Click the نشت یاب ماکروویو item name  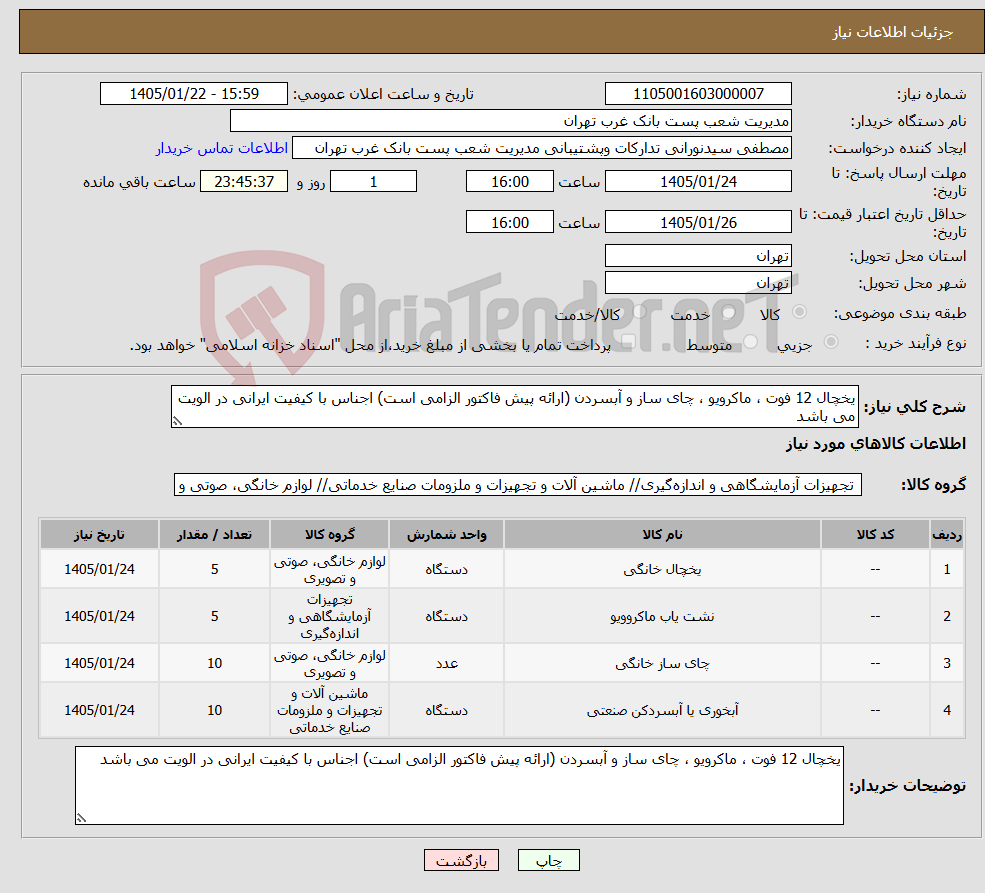[x=662, y=617]
